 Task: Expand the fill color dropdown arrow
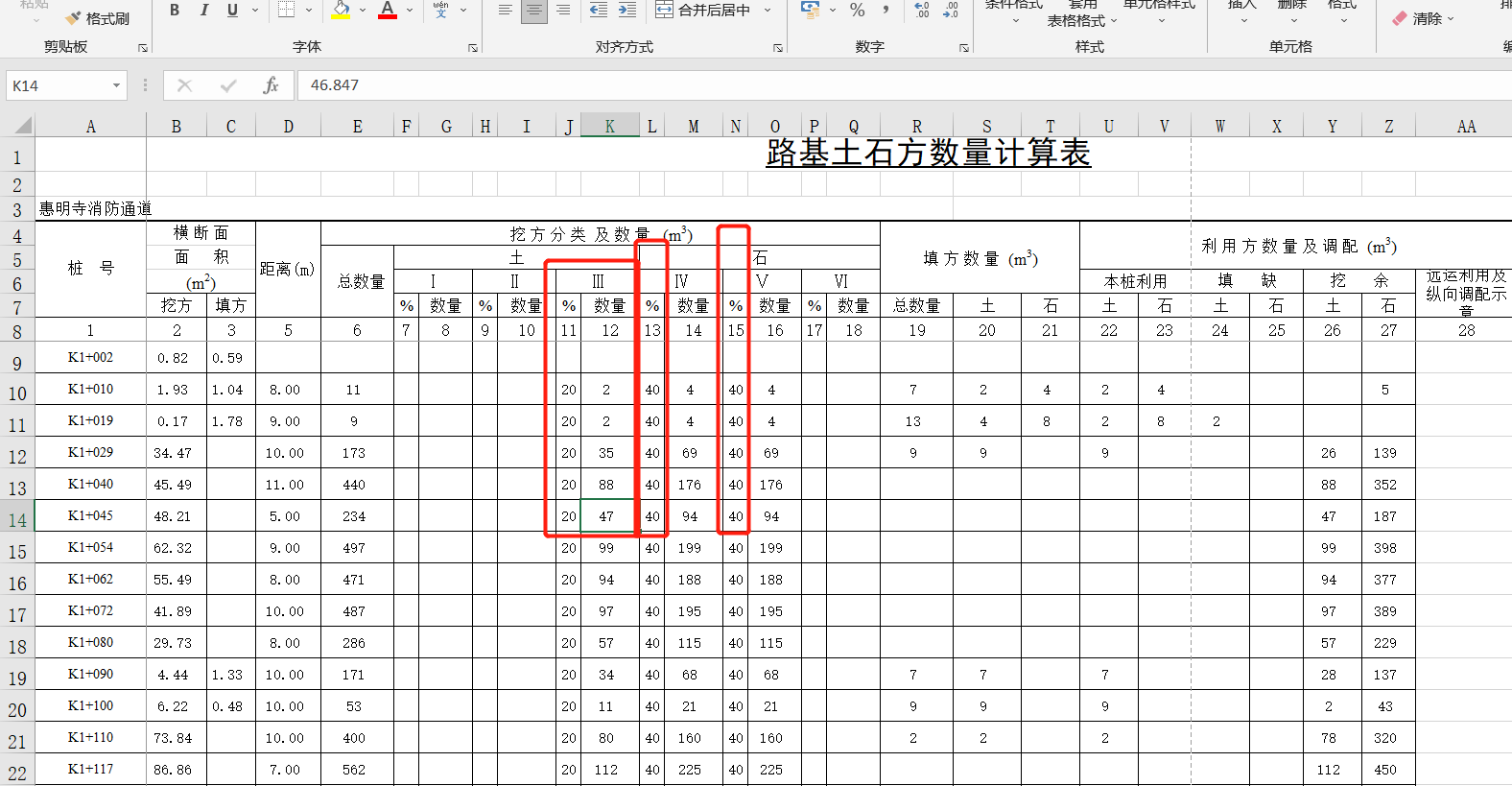click(363, 10)
